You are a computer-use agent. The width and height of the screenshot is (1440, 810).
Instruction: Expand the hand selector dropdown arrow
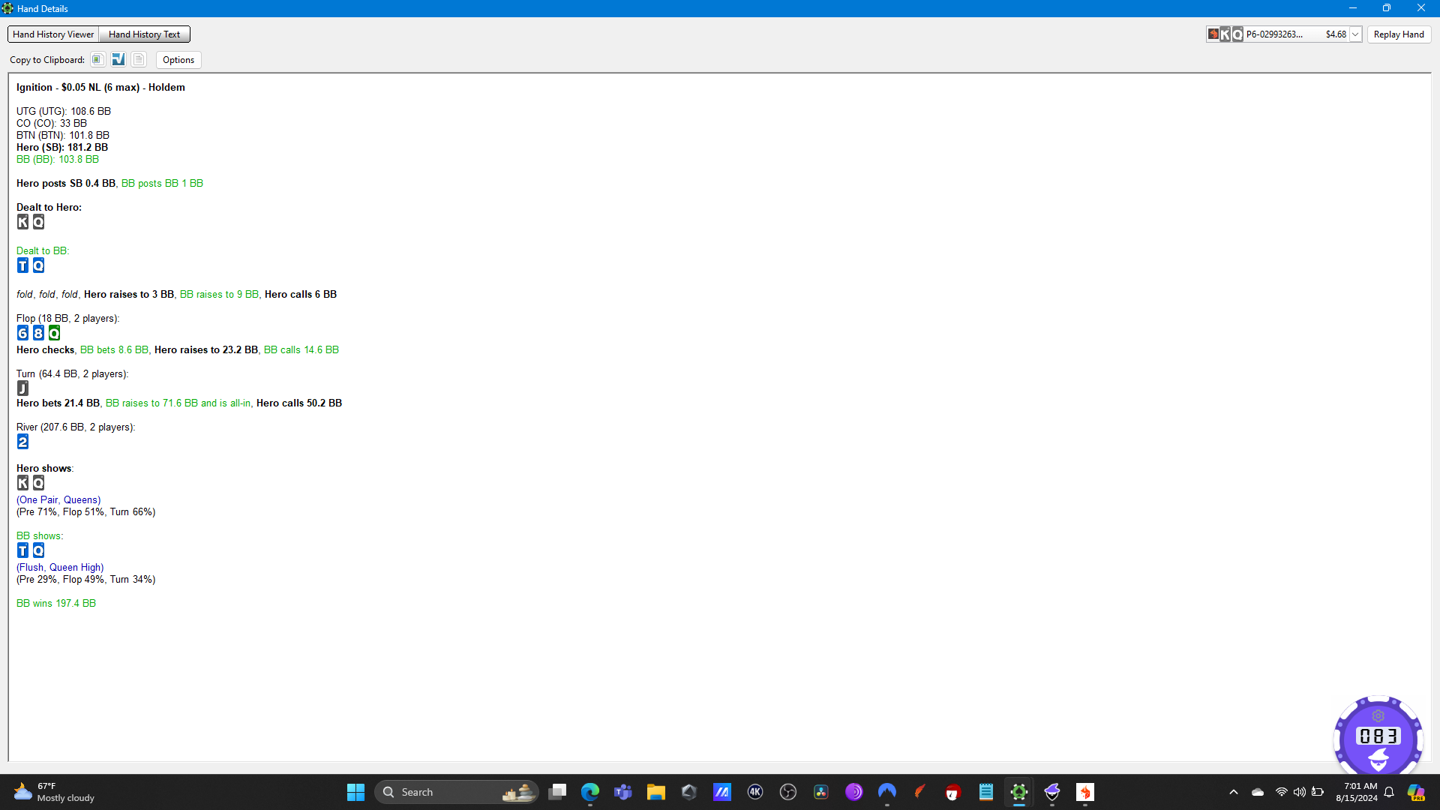(1355, 35)
